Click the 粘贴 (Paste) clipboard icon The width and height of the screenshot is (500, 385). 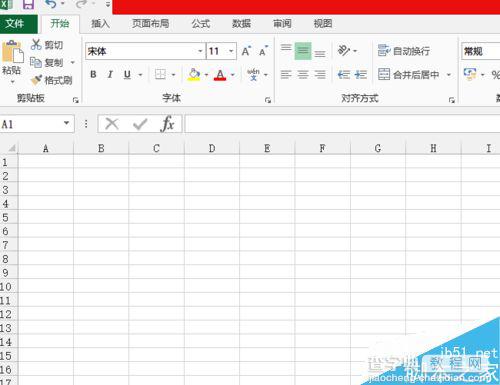click(12, 51)
